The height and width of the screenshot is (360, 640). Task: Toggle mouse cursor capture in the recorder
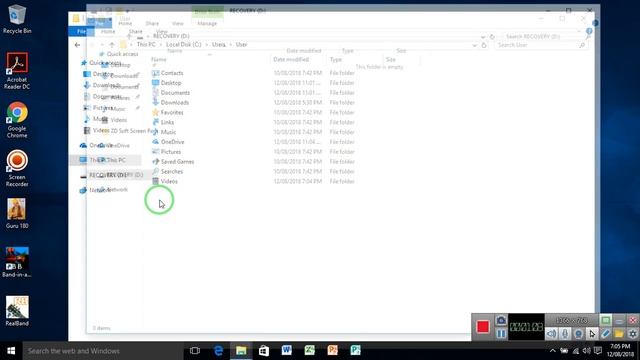click(592, 334)
